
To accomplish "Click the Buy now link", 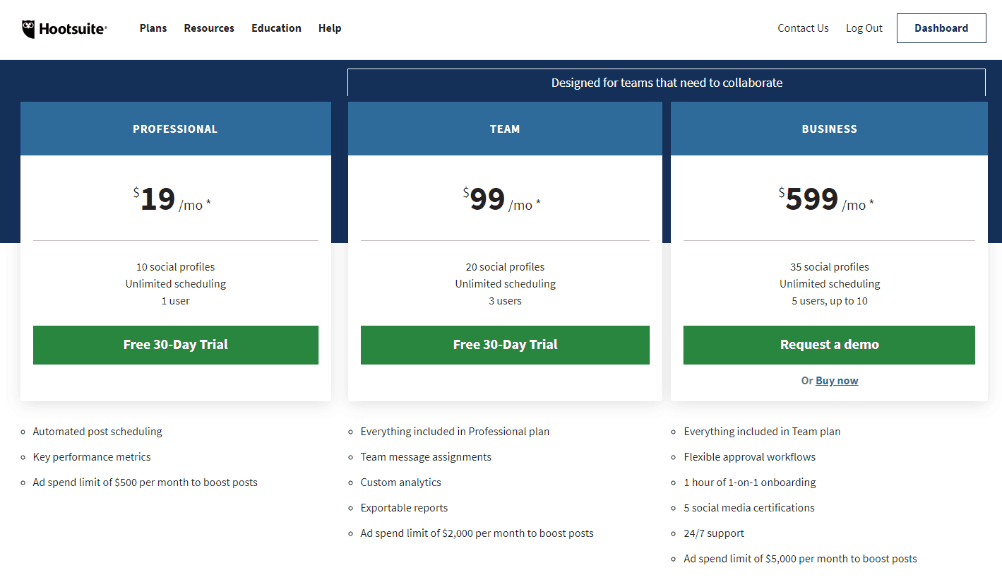I will tap(836, 381).
